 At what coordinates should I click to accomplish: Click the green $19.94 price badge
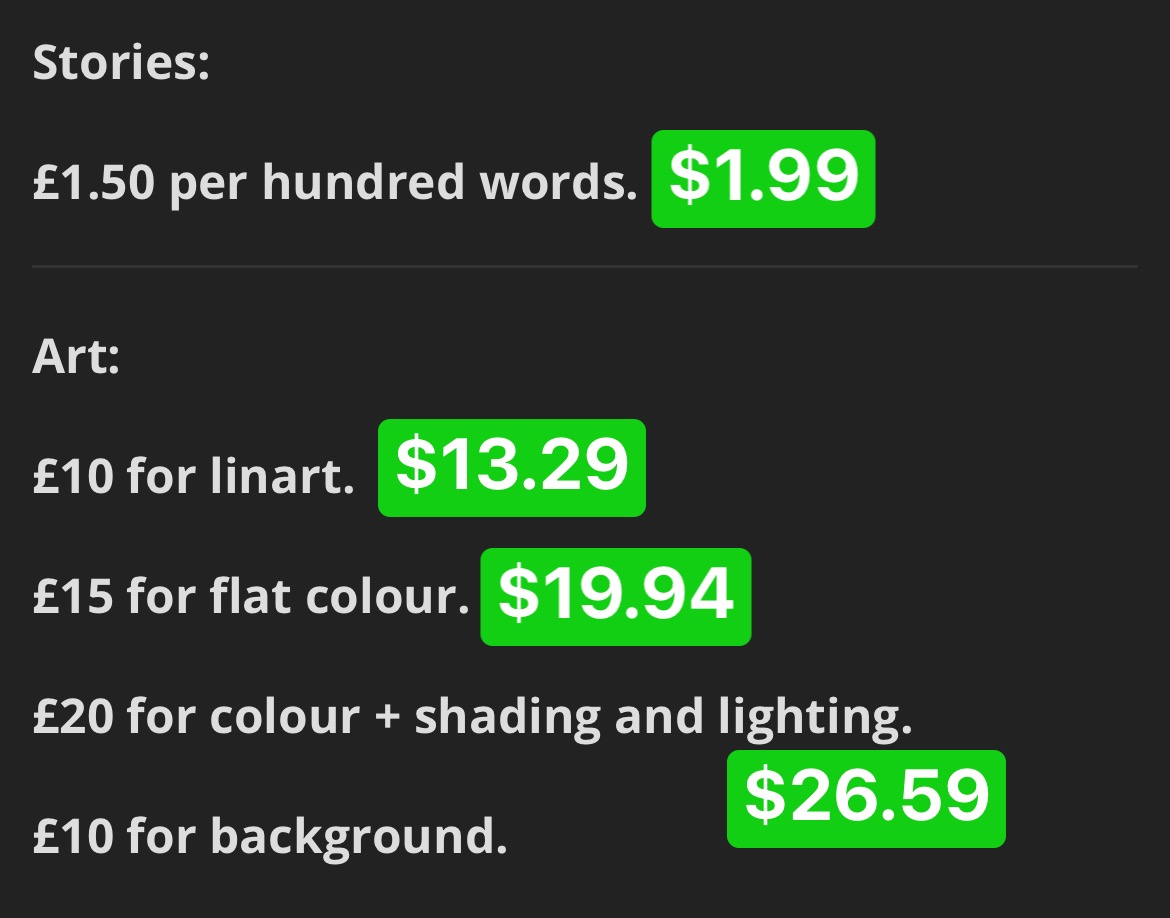click(x=615, y=596)
